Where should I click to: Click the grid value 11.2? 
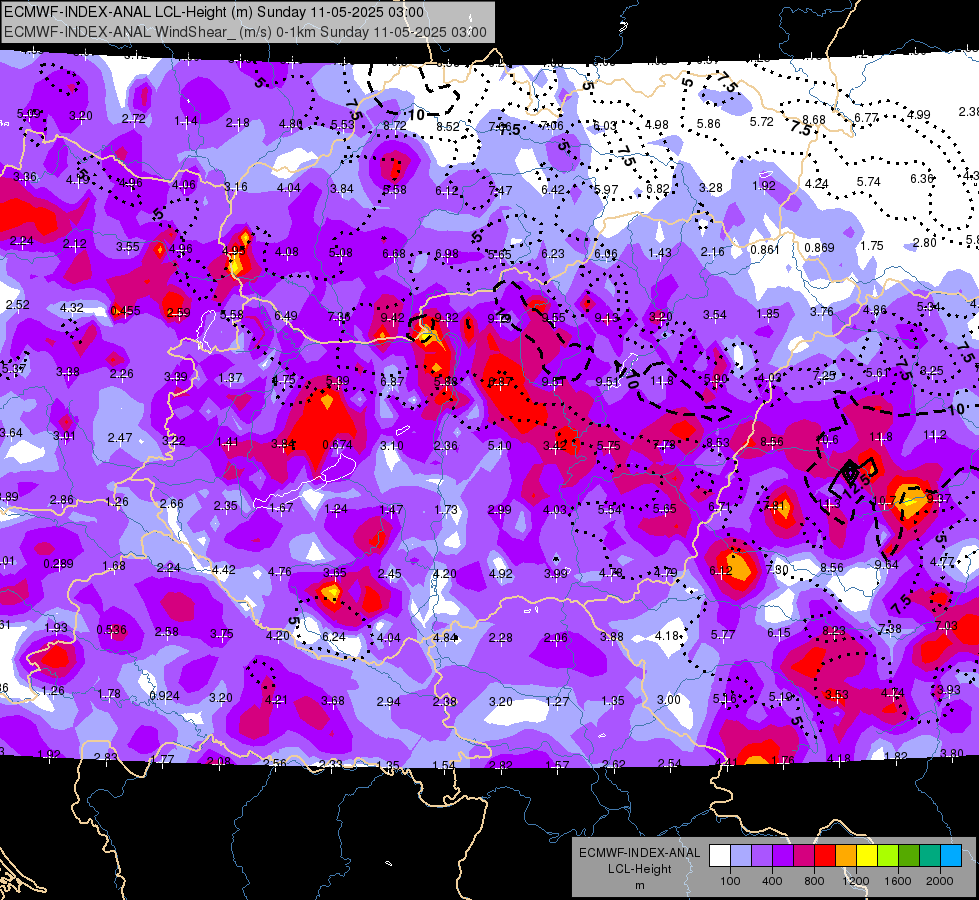click(935, 435)
